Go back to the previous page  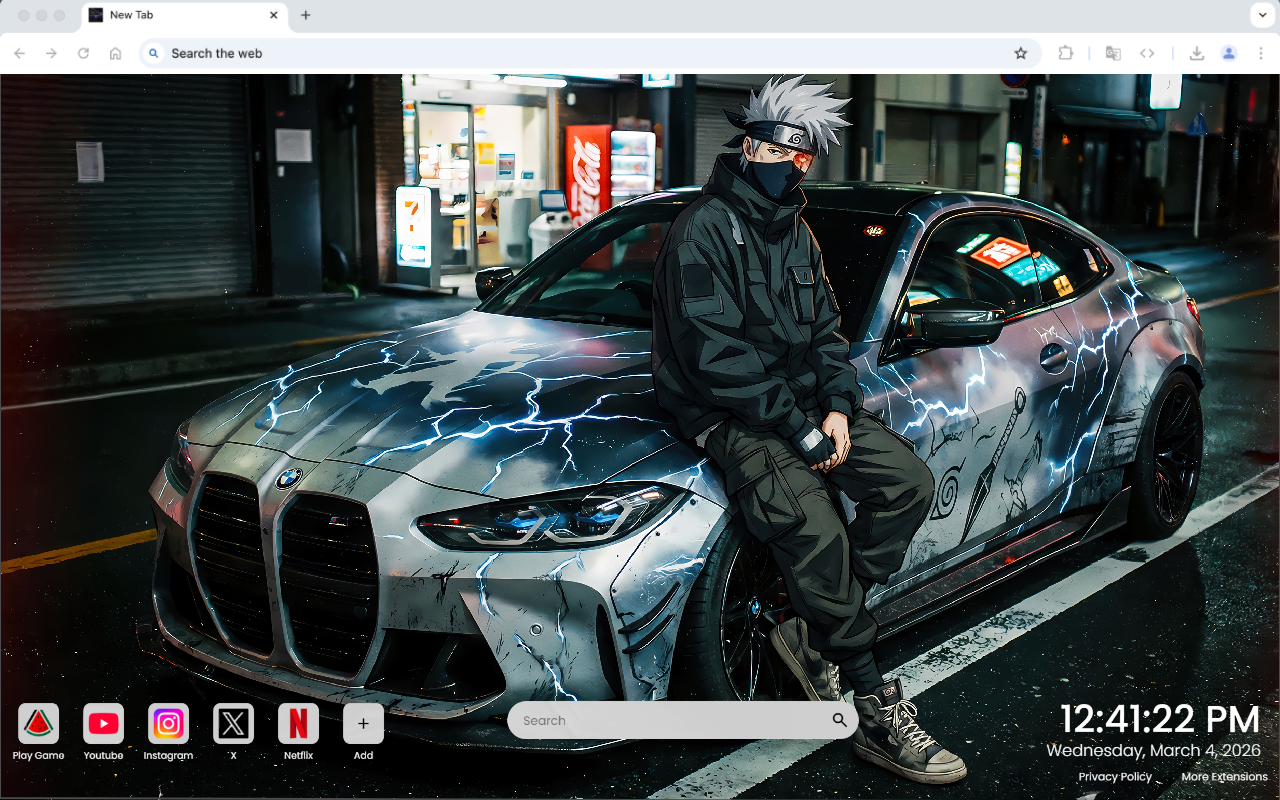(20, 53)
